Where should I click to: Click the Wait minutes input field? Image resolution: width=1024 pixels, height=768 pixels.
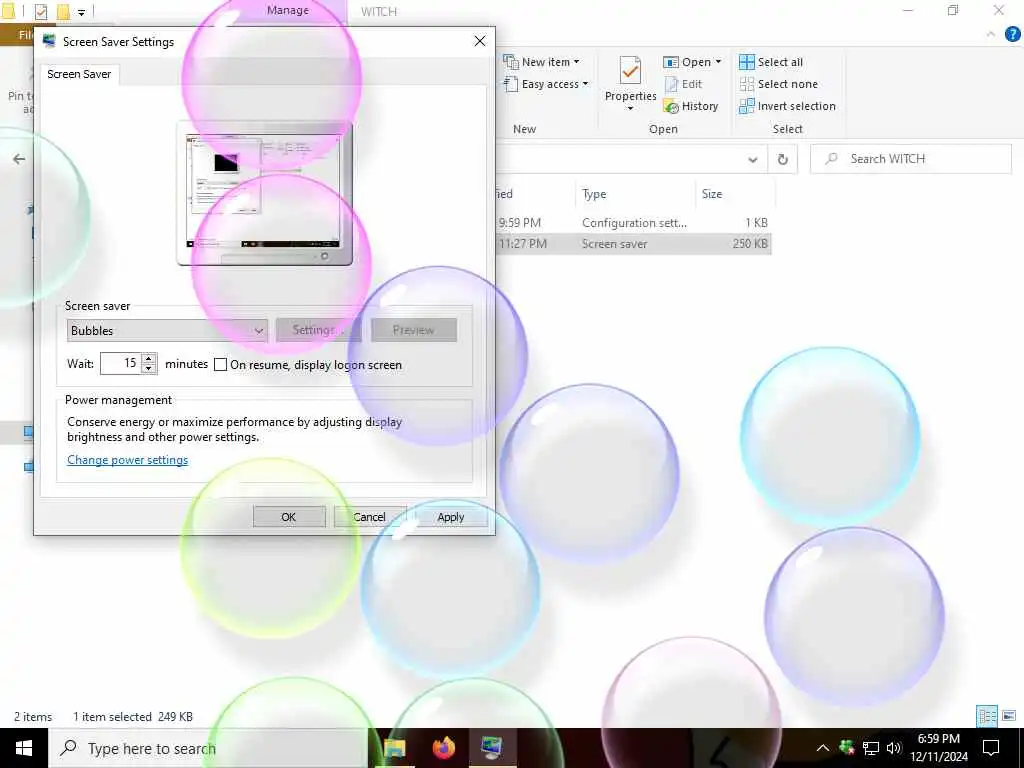pos(121,363)
